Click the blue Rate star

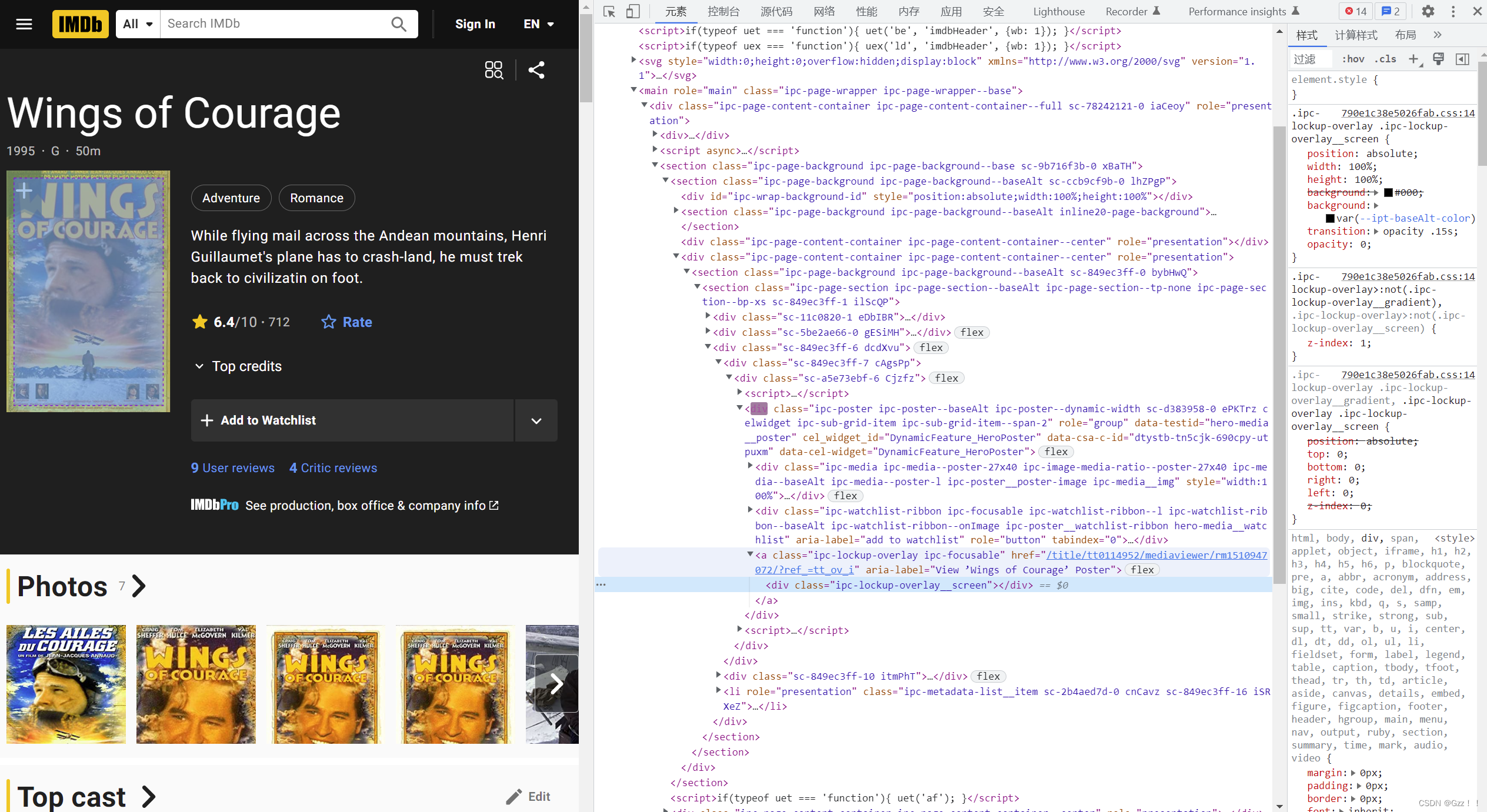click(x=329, y=322)
